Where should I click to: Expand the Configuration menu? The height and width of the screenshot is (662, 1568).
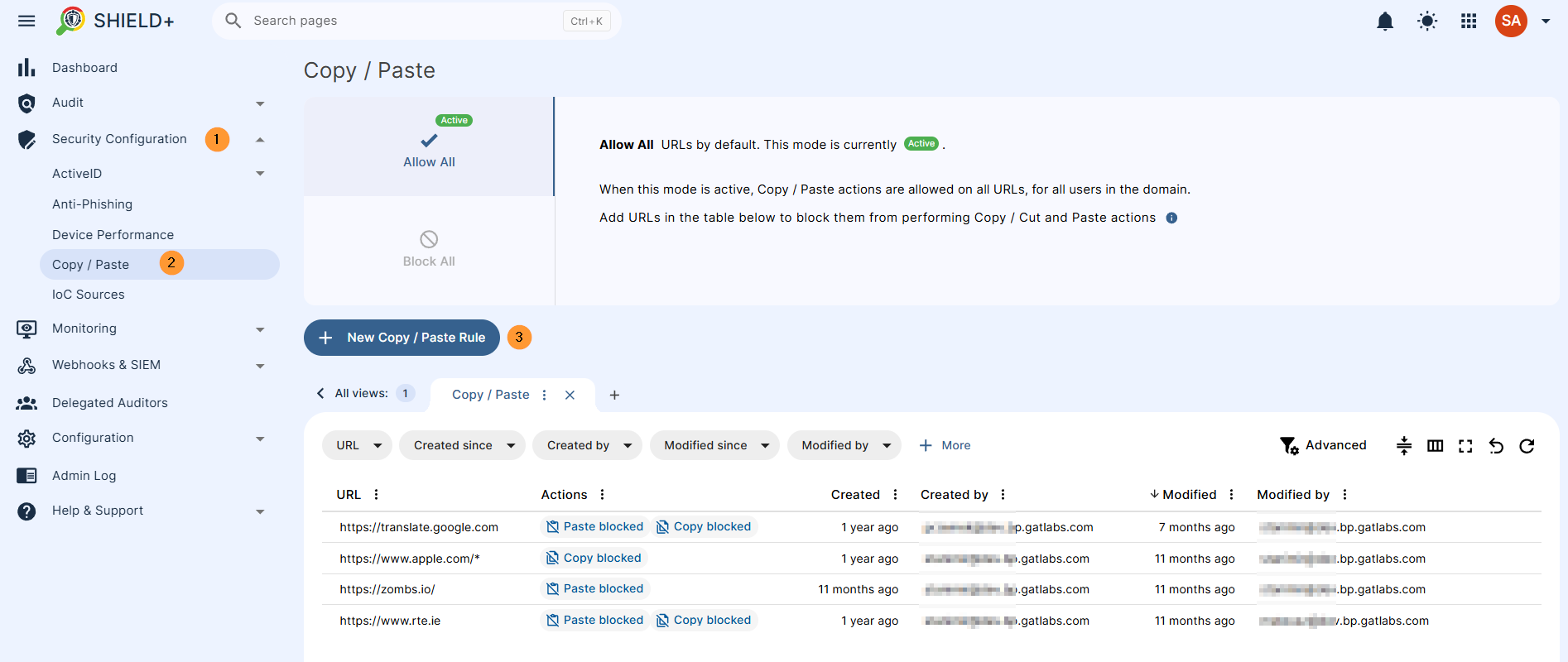260,439
